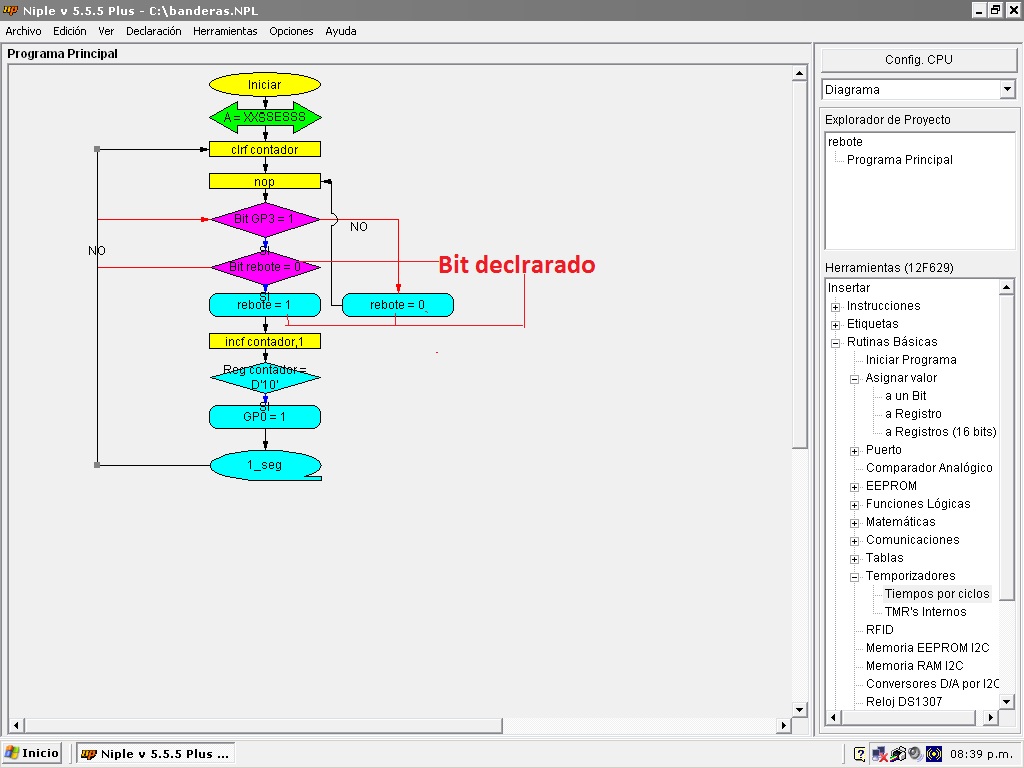Image resolution: width=1024 pixels, height=768 pixels.
Task: Select Tiempos por ciclos item
Action: click(937, 594)
